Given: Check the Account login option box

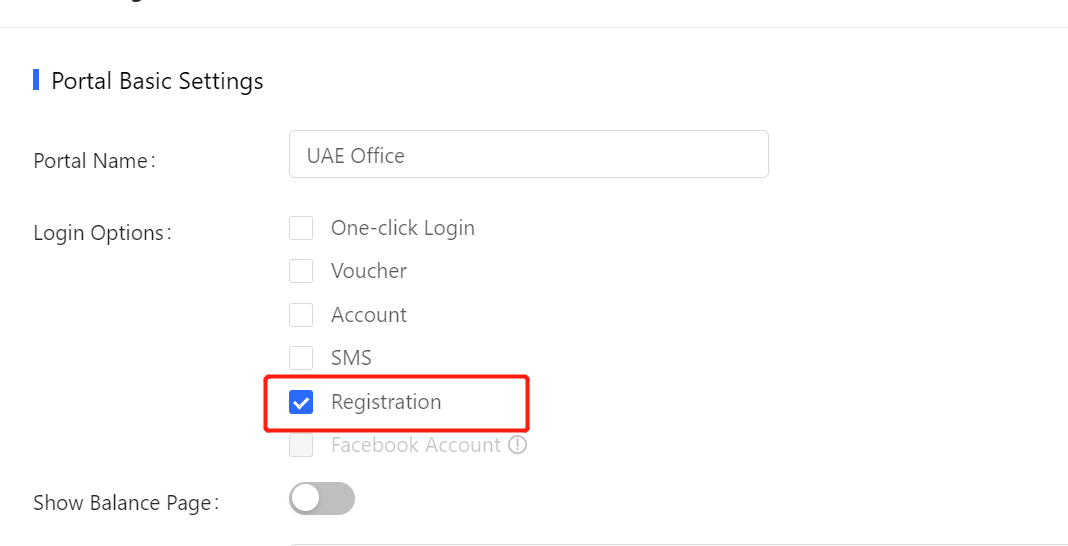Looking at the screenshot, I should coord(301,315).
